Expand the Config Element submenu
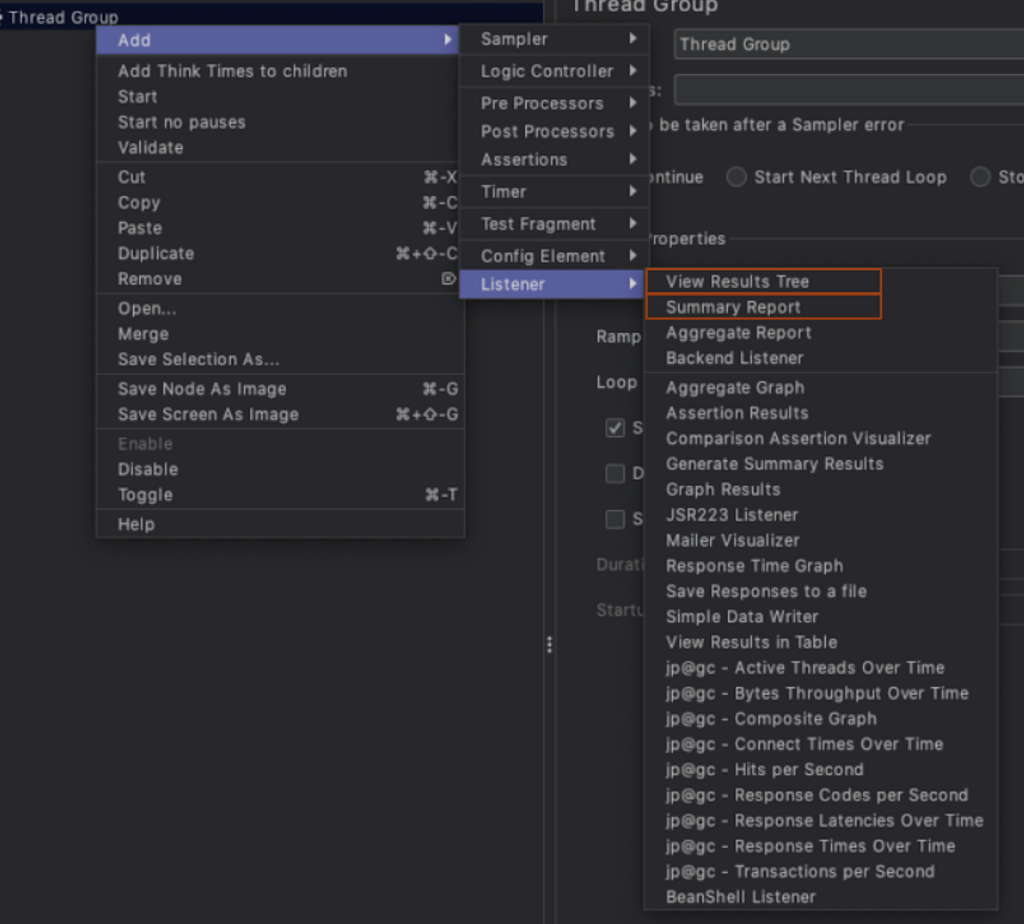Screen dimensions: 1024x924 pyautogui.click(x=554, y=255)
